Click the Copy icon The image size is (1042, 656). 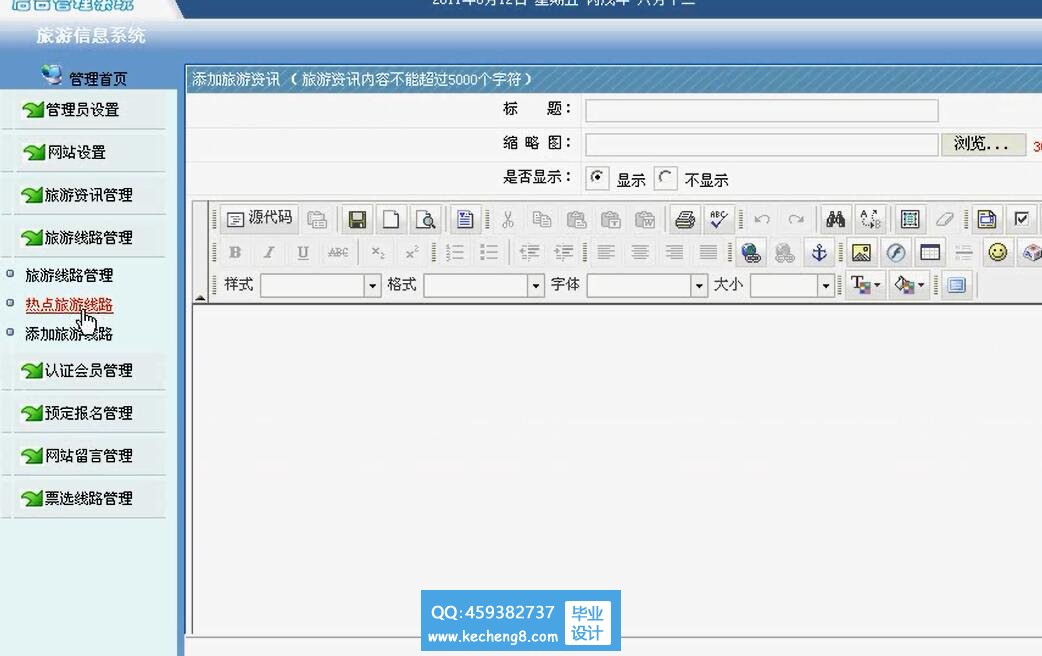click(x=542, y=219)
